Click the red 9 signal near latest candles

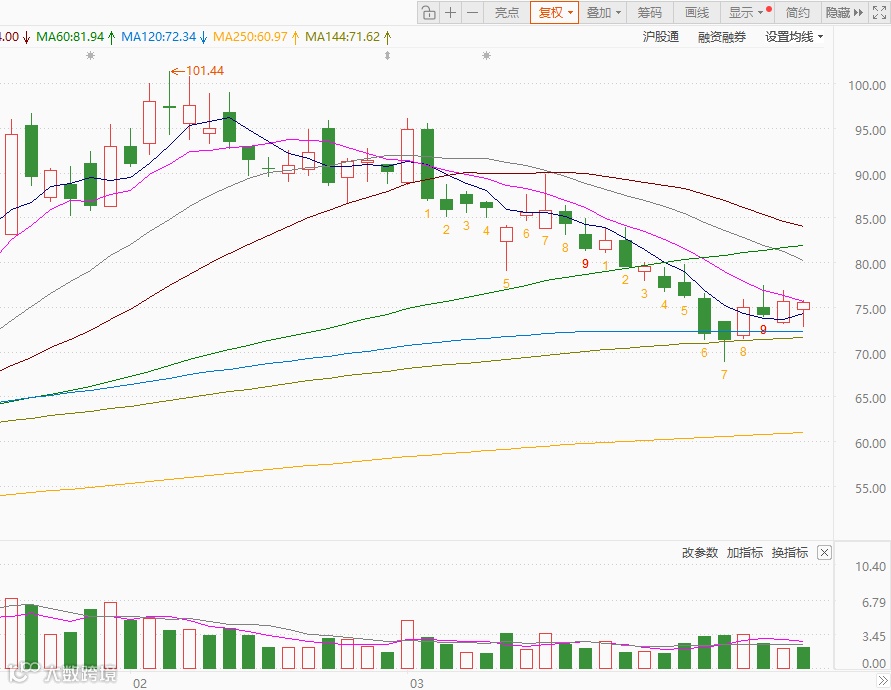(x=763, y=330)
